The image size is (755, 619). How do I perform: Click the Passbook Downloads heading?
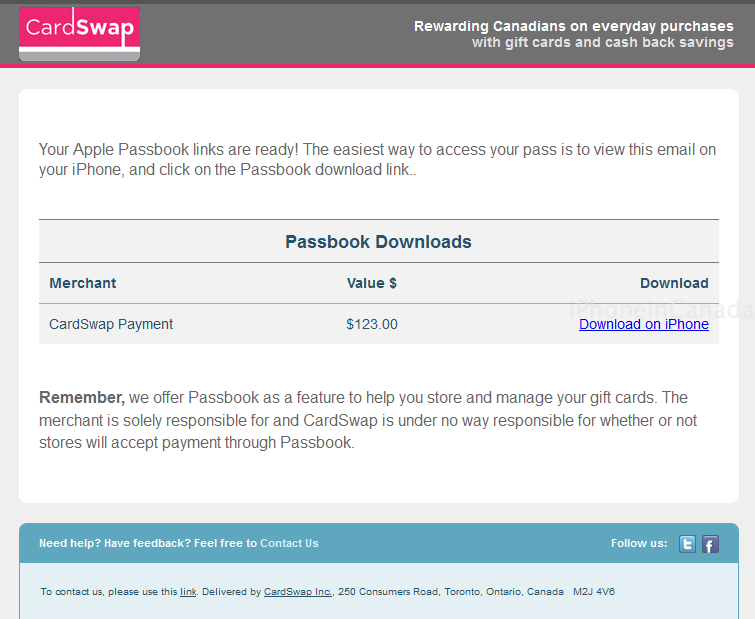point(378,242)
